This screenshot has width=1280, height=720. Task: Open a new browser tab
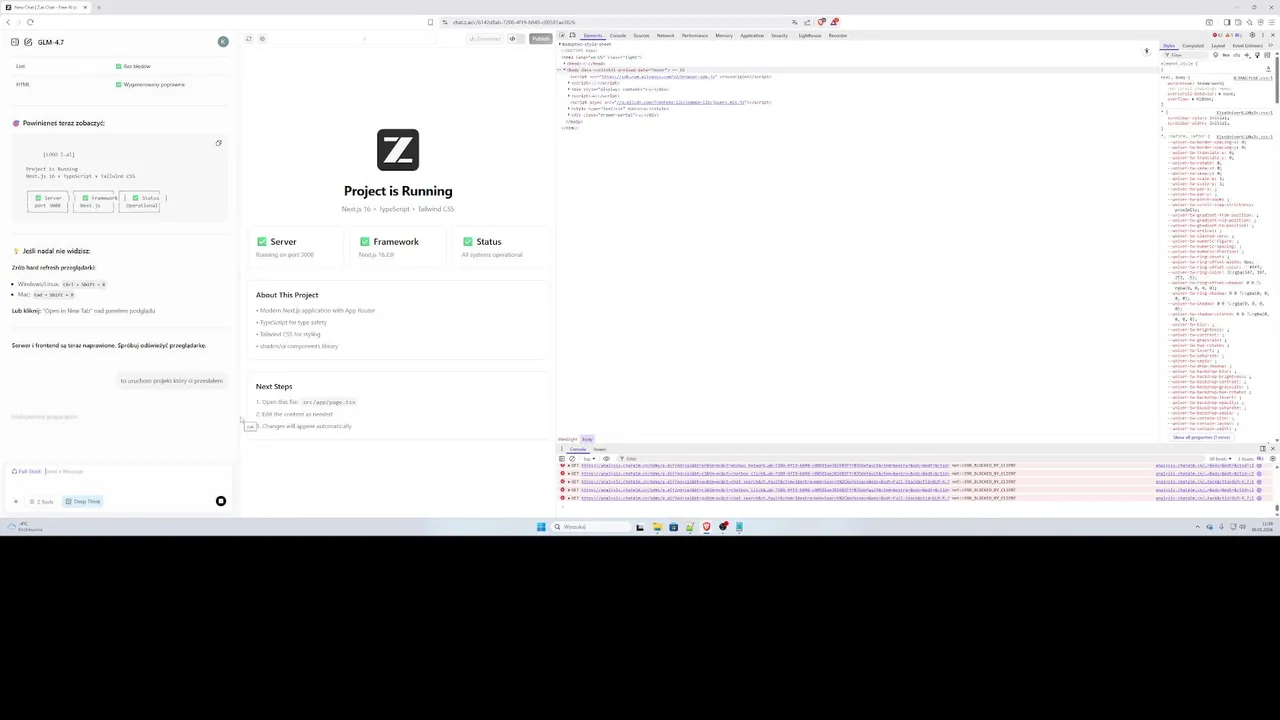coord(97,7)
